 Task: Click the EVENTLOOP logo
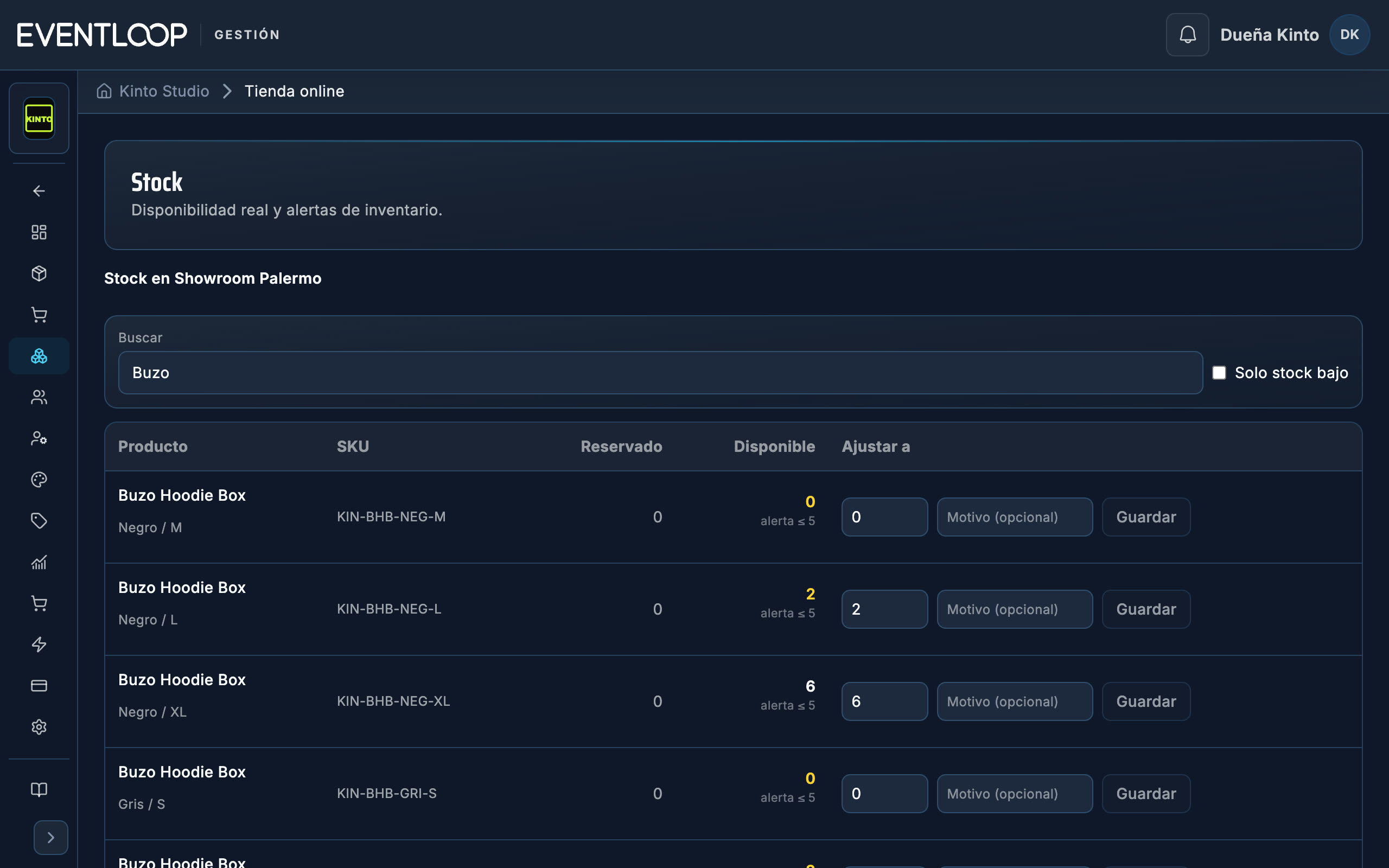[102, 34]
